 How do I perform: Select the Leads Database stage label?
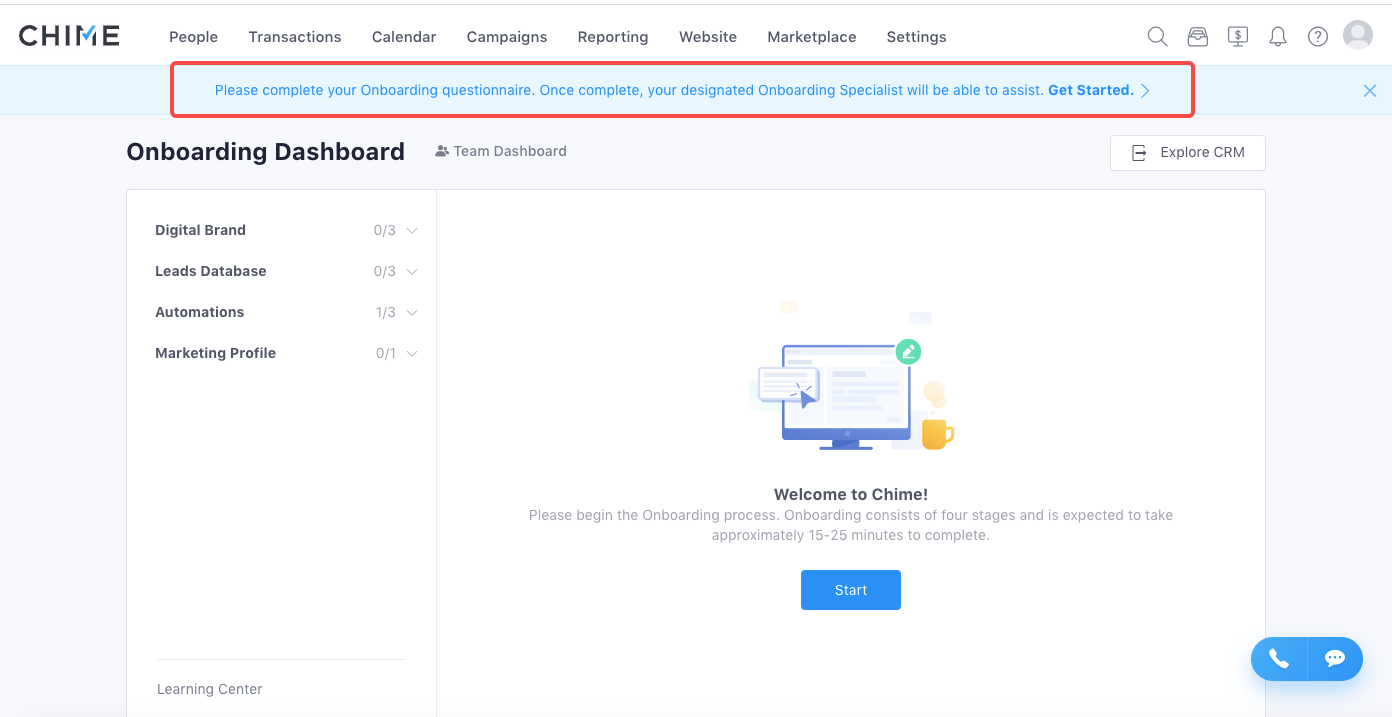click(x=211, y=271)
